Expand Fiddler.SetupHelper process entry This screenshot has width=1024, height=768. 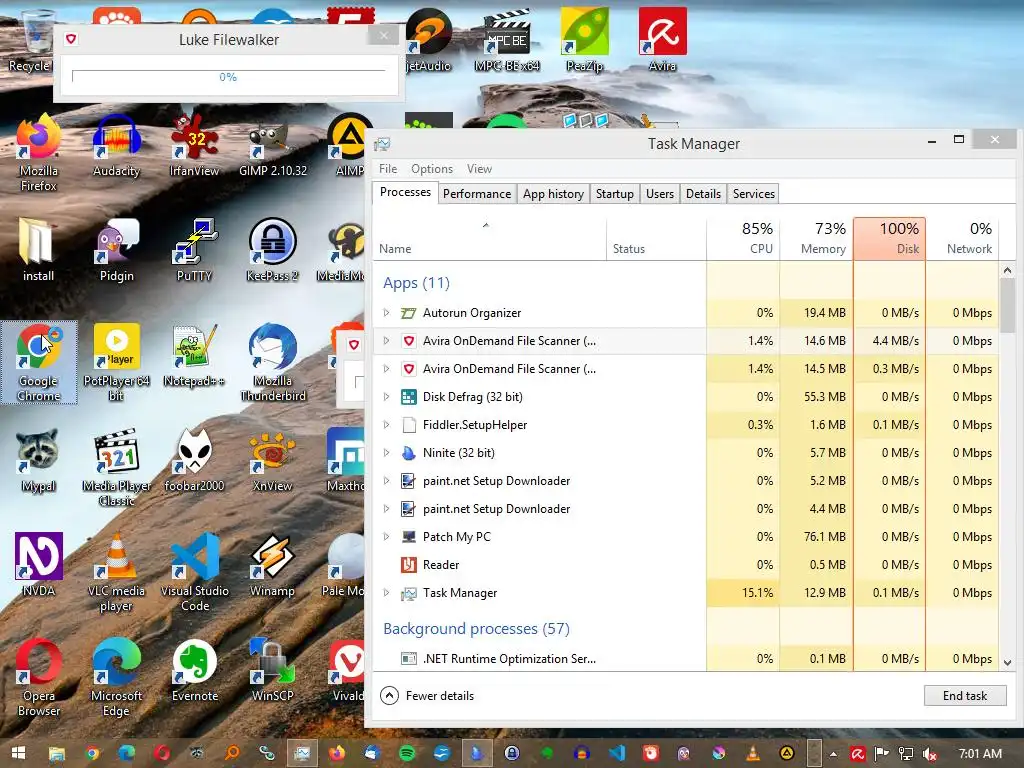click(386, 425)
